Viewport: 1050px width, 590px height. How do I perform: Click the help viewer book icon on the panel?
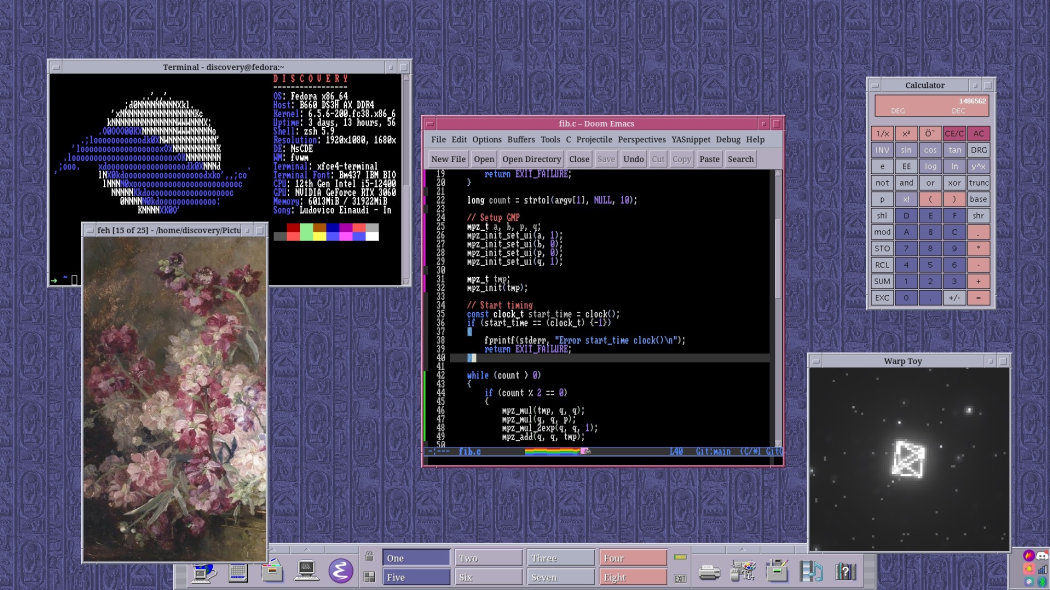(846, 573)
